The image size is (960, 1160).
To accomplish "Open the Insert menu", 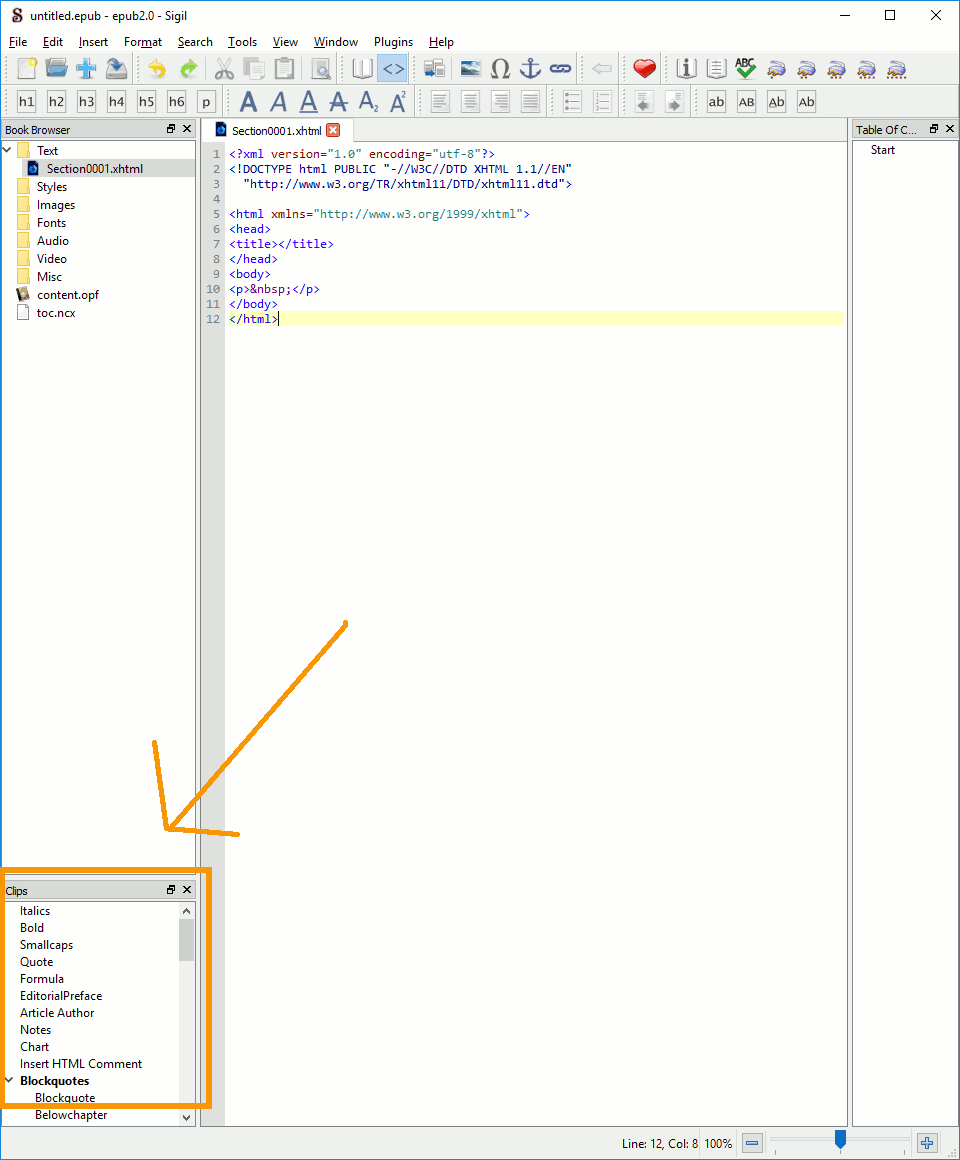I will click(93, 42).
